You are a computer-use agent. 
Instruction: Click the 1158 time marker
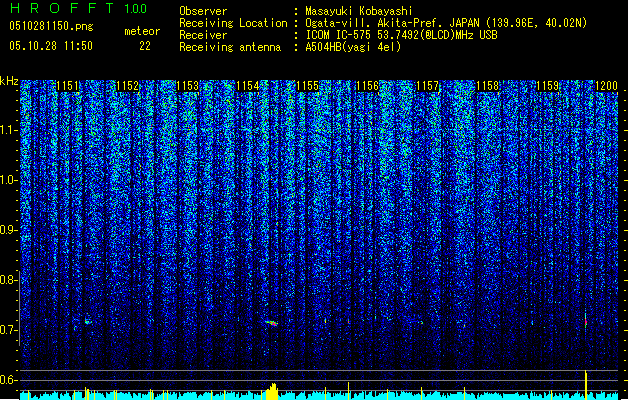[487, 86]
